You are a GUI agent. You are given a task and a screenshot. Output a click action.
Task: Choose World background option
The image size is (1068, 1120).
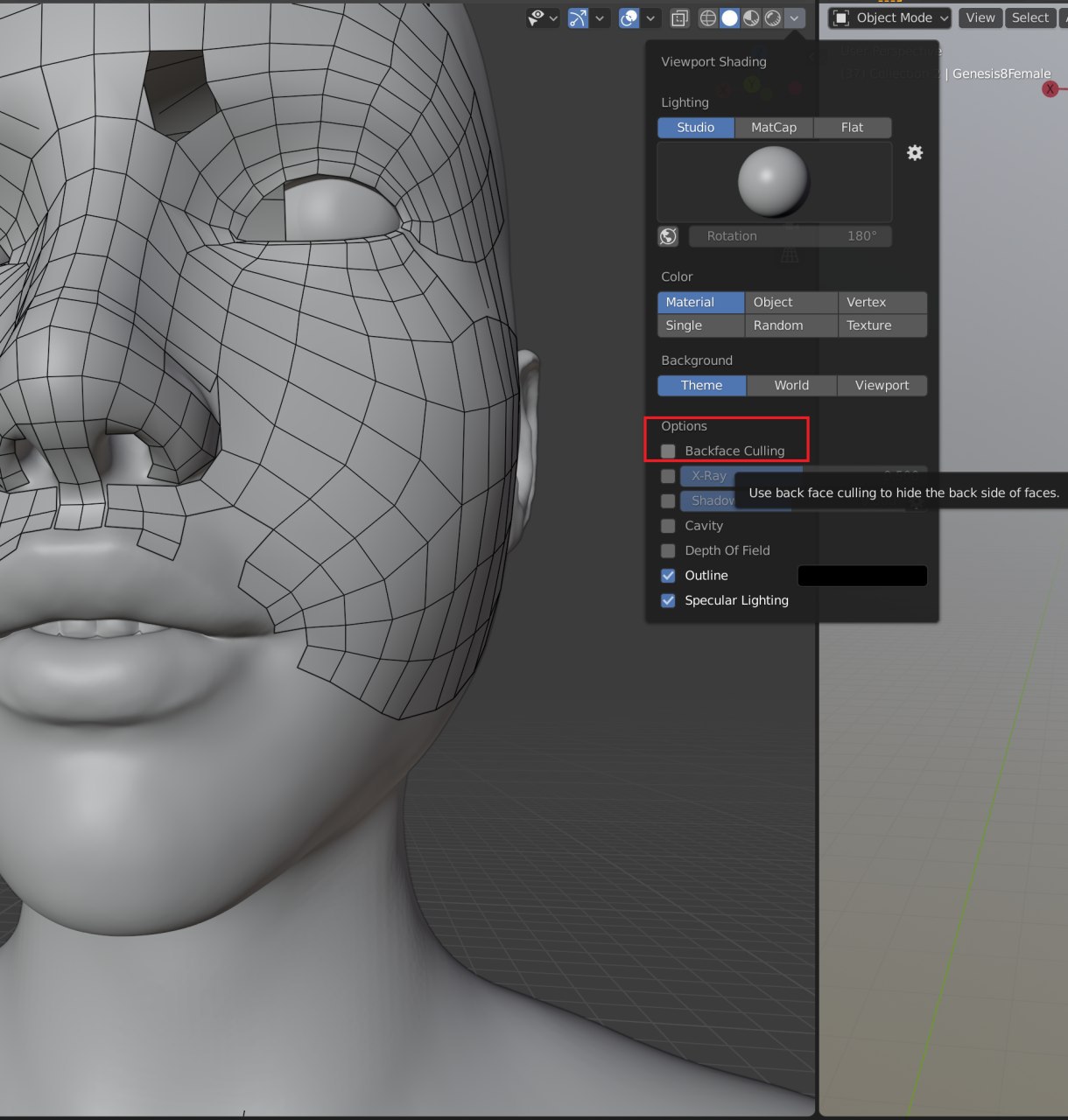pyautogui.click(x=791, y=385)
